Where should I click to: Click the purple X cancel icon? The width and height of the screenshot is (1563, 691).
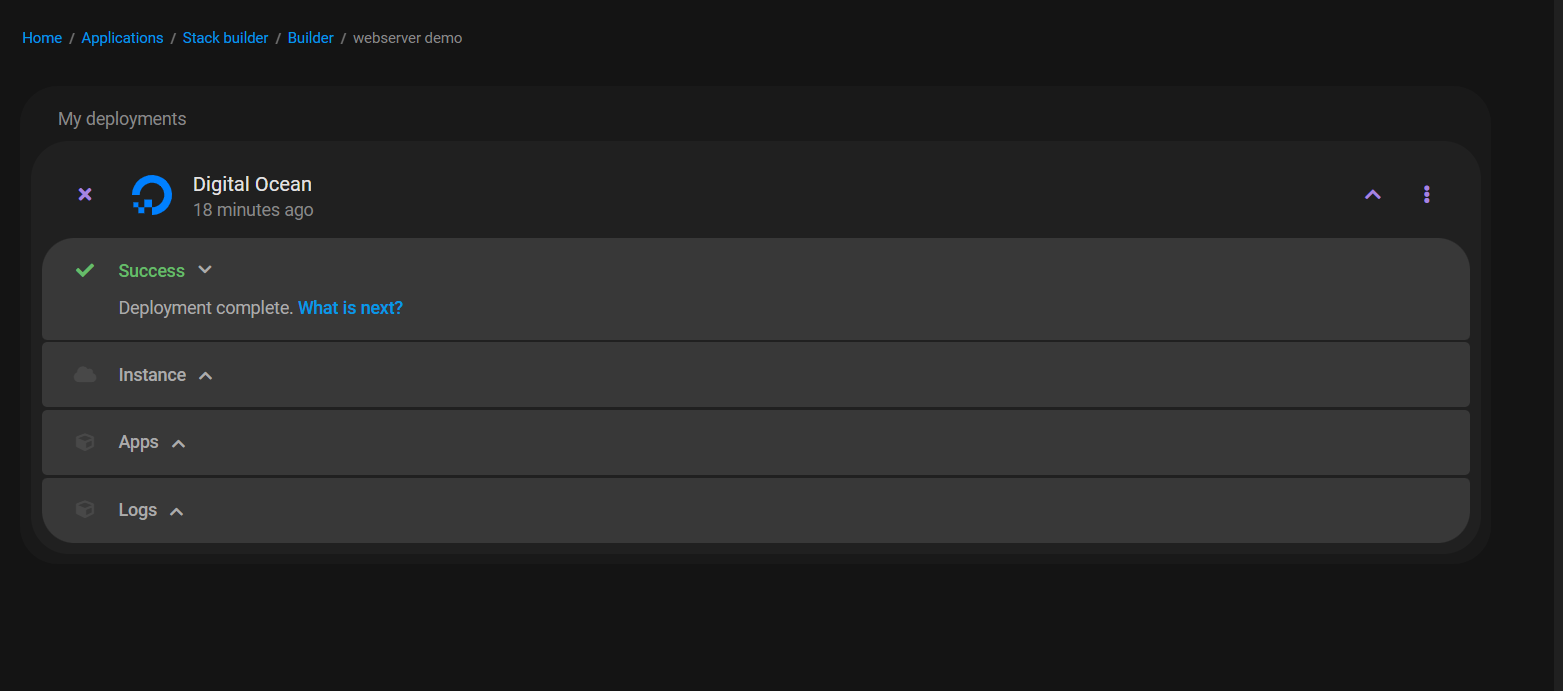(x=85, y=194)
